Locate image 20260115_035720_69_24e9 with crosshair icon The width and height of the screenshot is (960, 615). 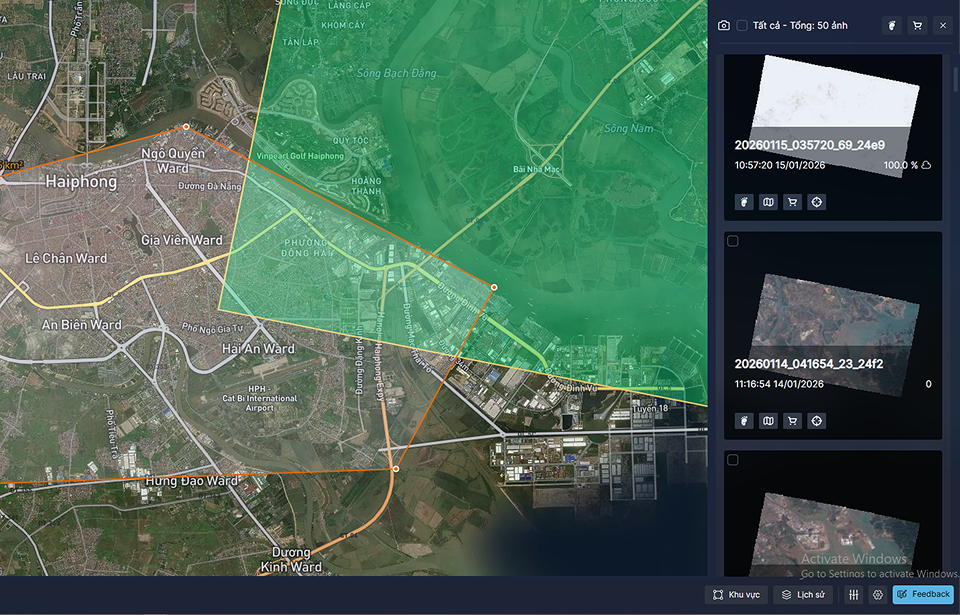click(817, 202)
